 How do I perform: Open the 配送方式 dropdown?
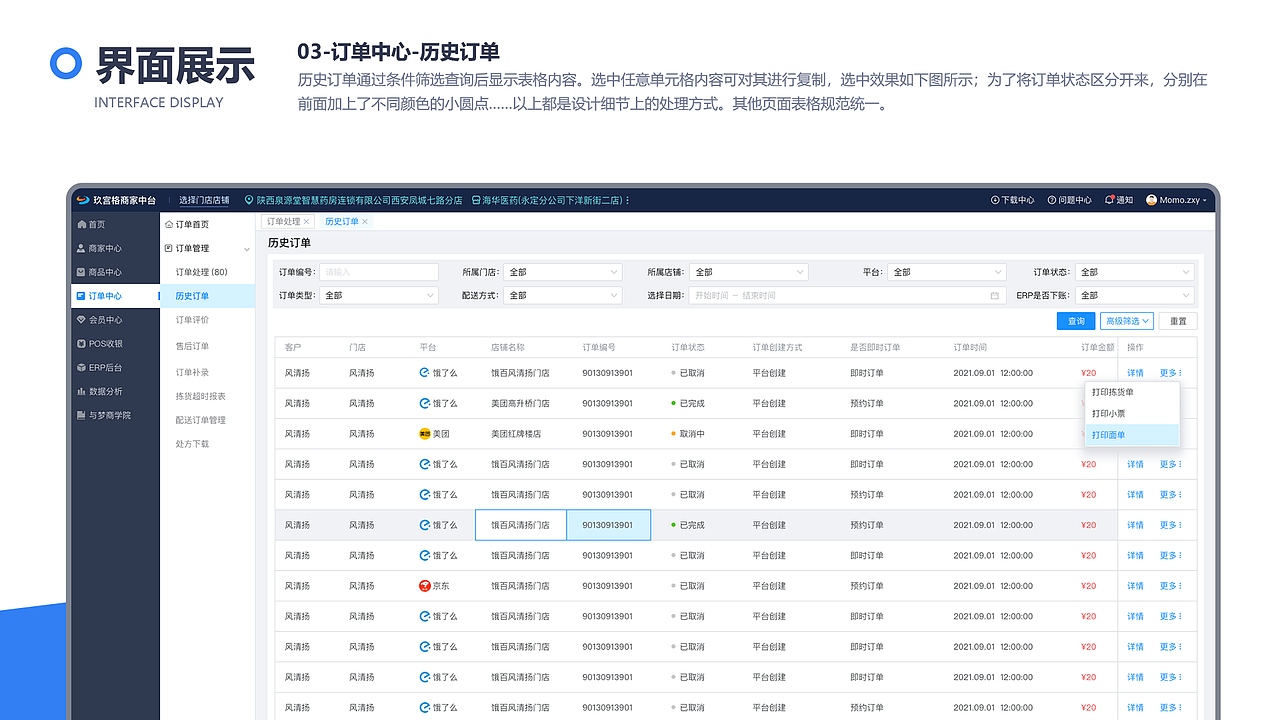click(x=562, y=296)
